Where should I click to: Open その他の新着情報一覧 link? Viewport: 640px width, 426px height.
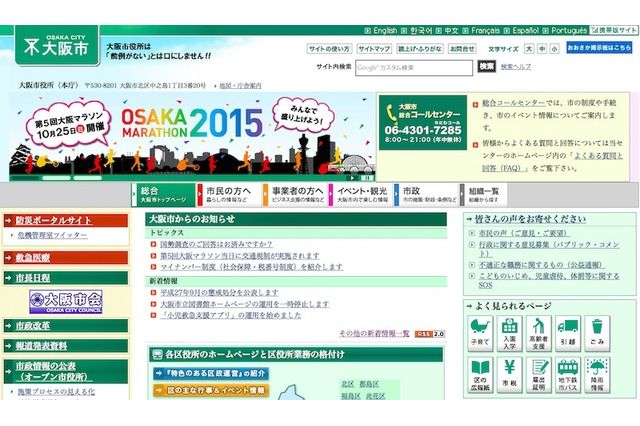click(x=374, y=333)
